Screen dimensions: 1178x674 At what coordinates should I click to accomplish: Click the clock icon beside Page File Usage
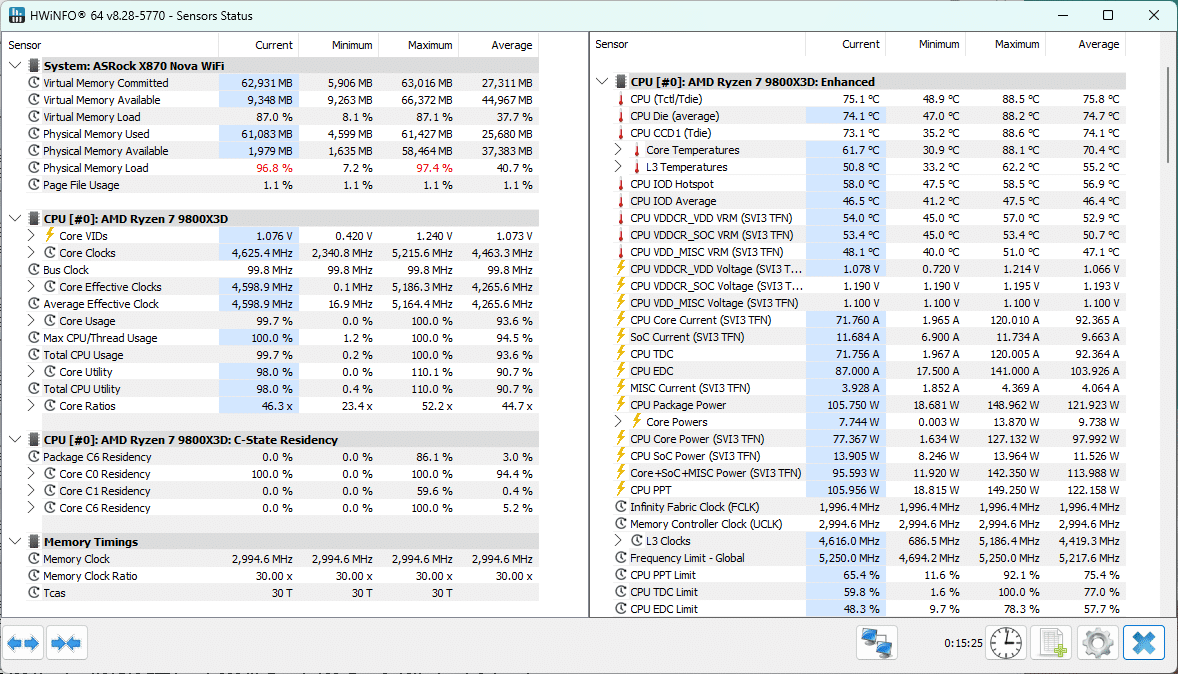click(x=34, y=185)
